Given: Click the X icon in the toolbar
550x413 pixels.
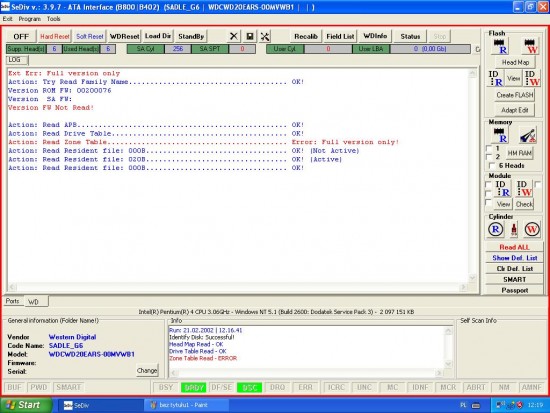Looking at the screenshot, I should (234, 36).
